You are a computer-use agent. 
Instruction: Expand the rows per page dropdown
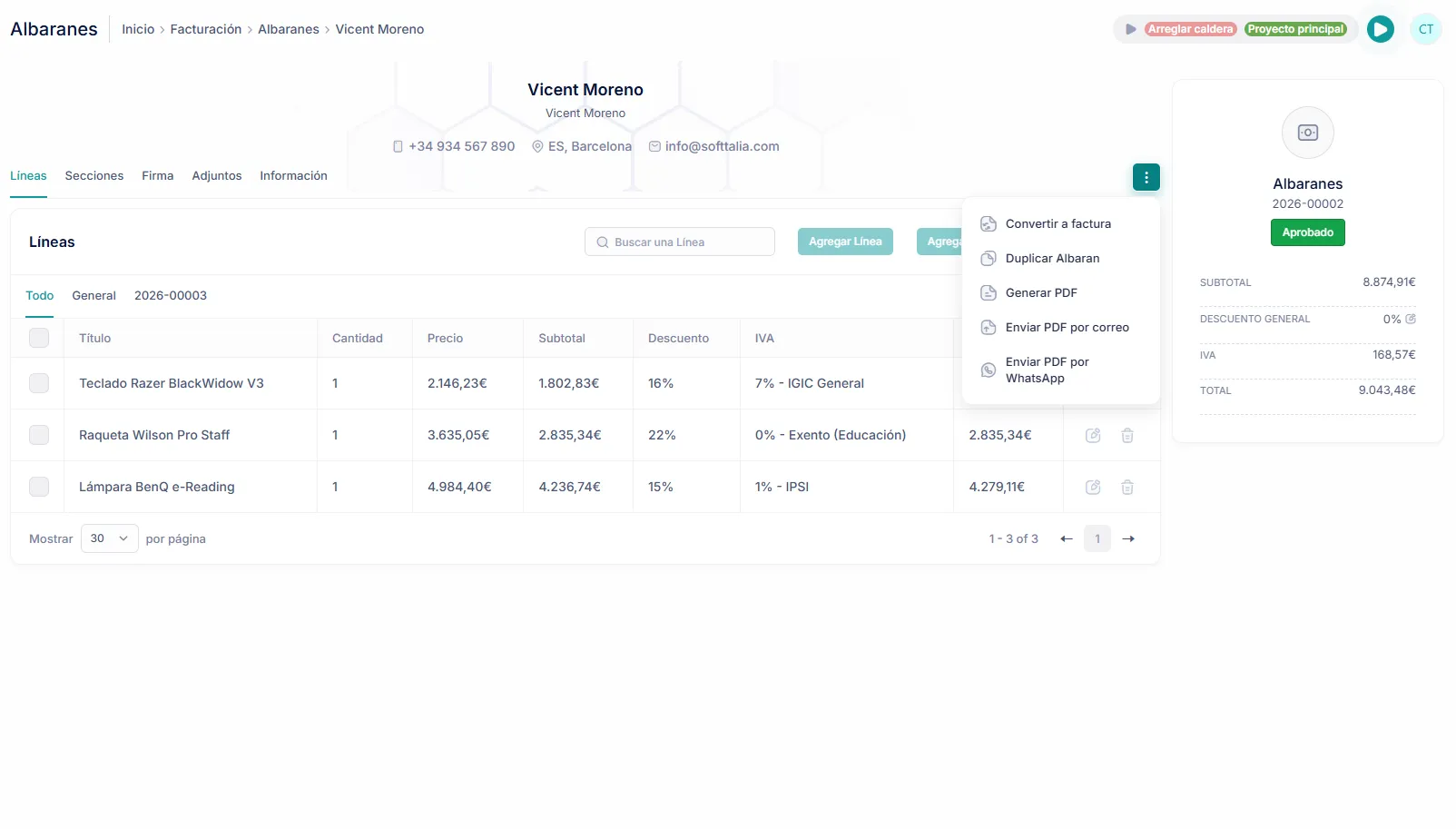tap(109, 538)
